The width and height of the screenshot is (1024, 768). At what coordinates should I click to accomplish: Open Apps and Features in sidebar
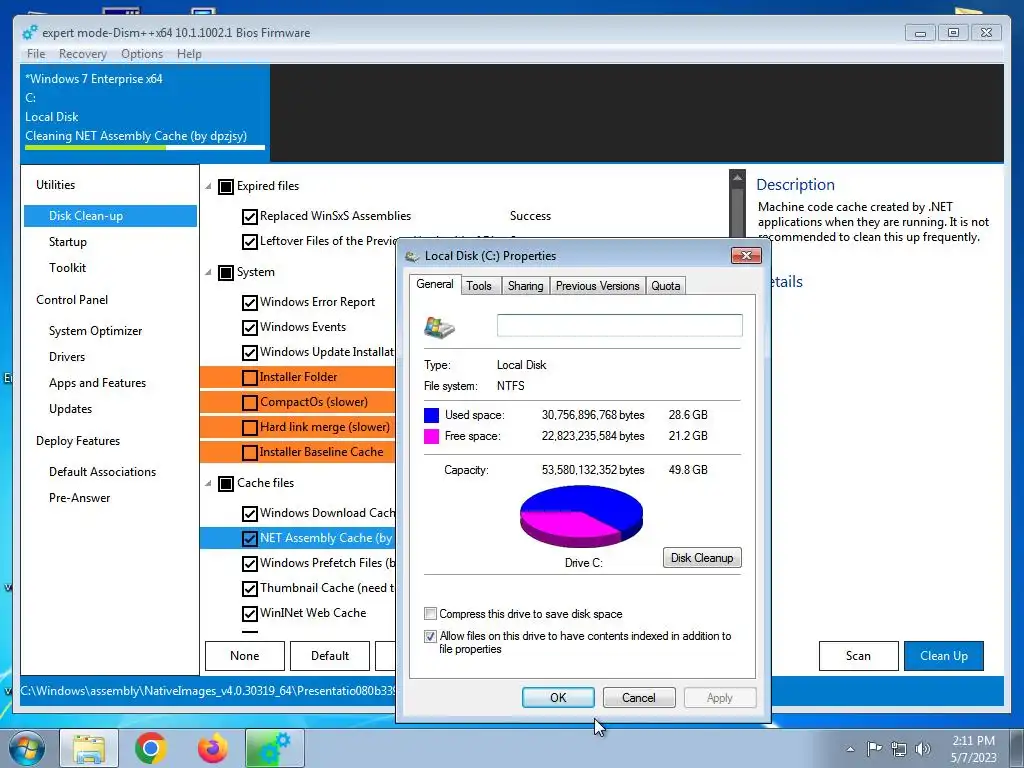click(x=97, y=383)
